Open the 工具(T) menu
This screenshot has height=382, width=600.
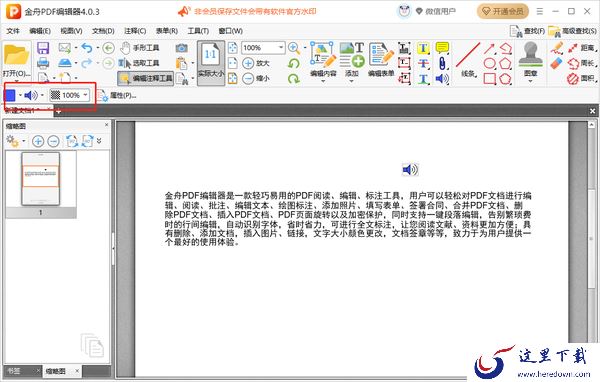[x=198, y=31]
